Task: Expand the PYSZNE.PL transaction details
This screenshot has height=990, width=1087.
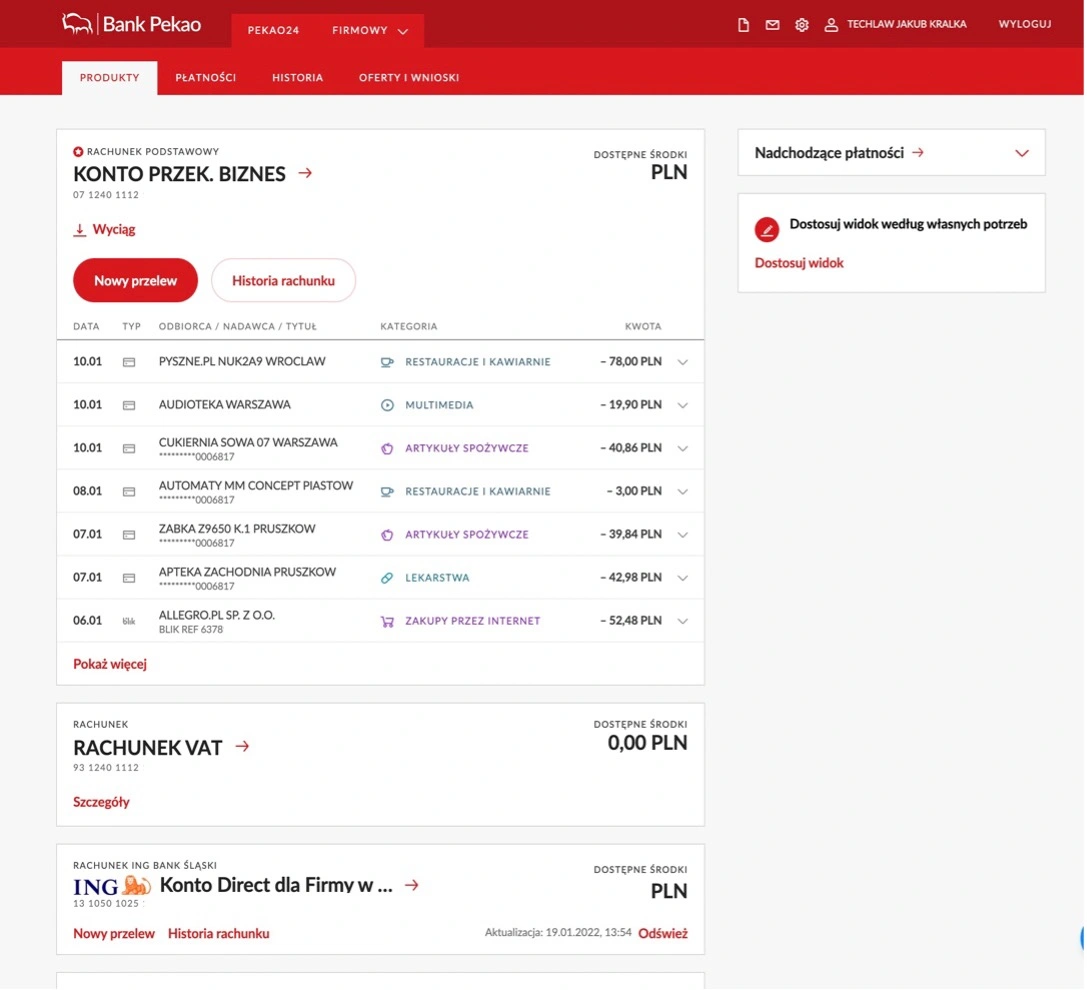Action: [x=683, y=362]
